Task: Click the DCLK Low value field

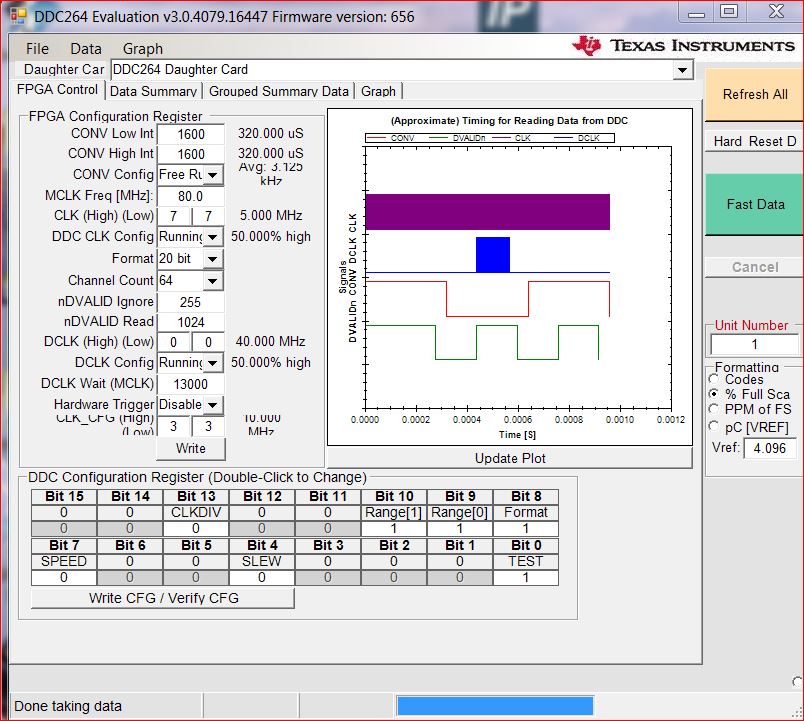Action: click(208, 342)
